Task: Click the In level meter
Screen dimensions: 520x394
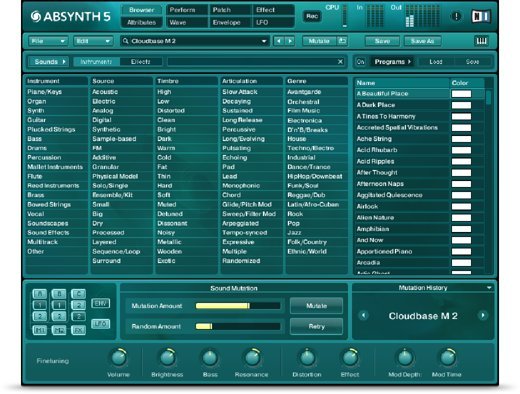Action: [x=375, y=16]
